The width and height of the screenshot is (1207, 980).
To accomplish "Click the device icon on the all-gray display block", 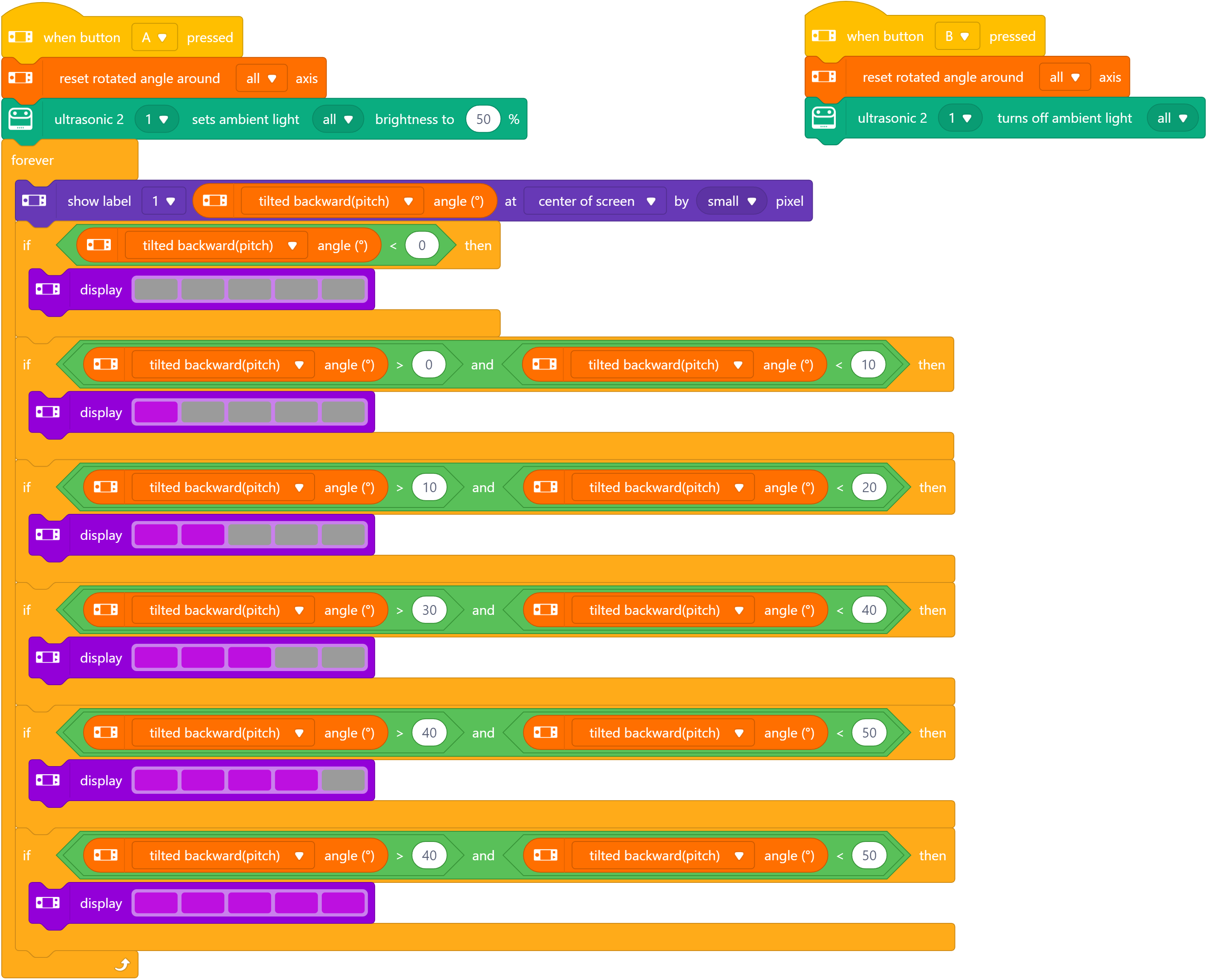I will [x=48, y=290].
